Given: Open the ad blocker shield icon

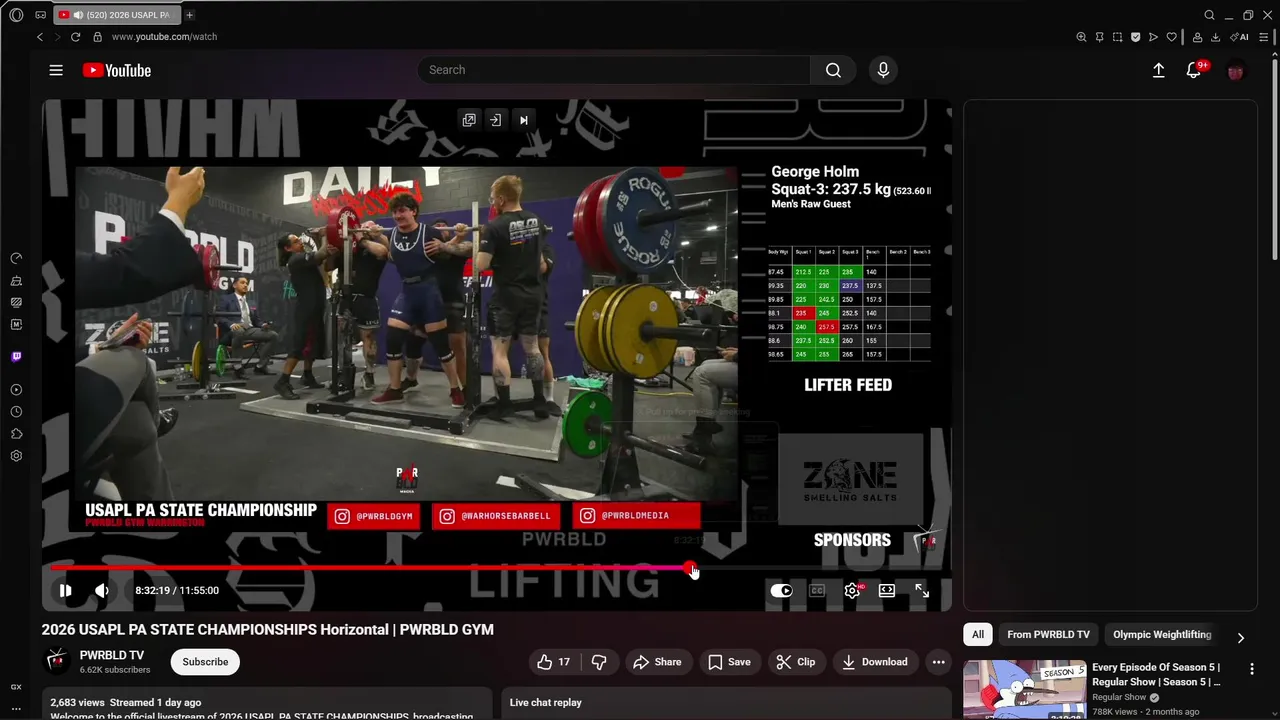Looking at the screenshot, I should pos(1135,37).
